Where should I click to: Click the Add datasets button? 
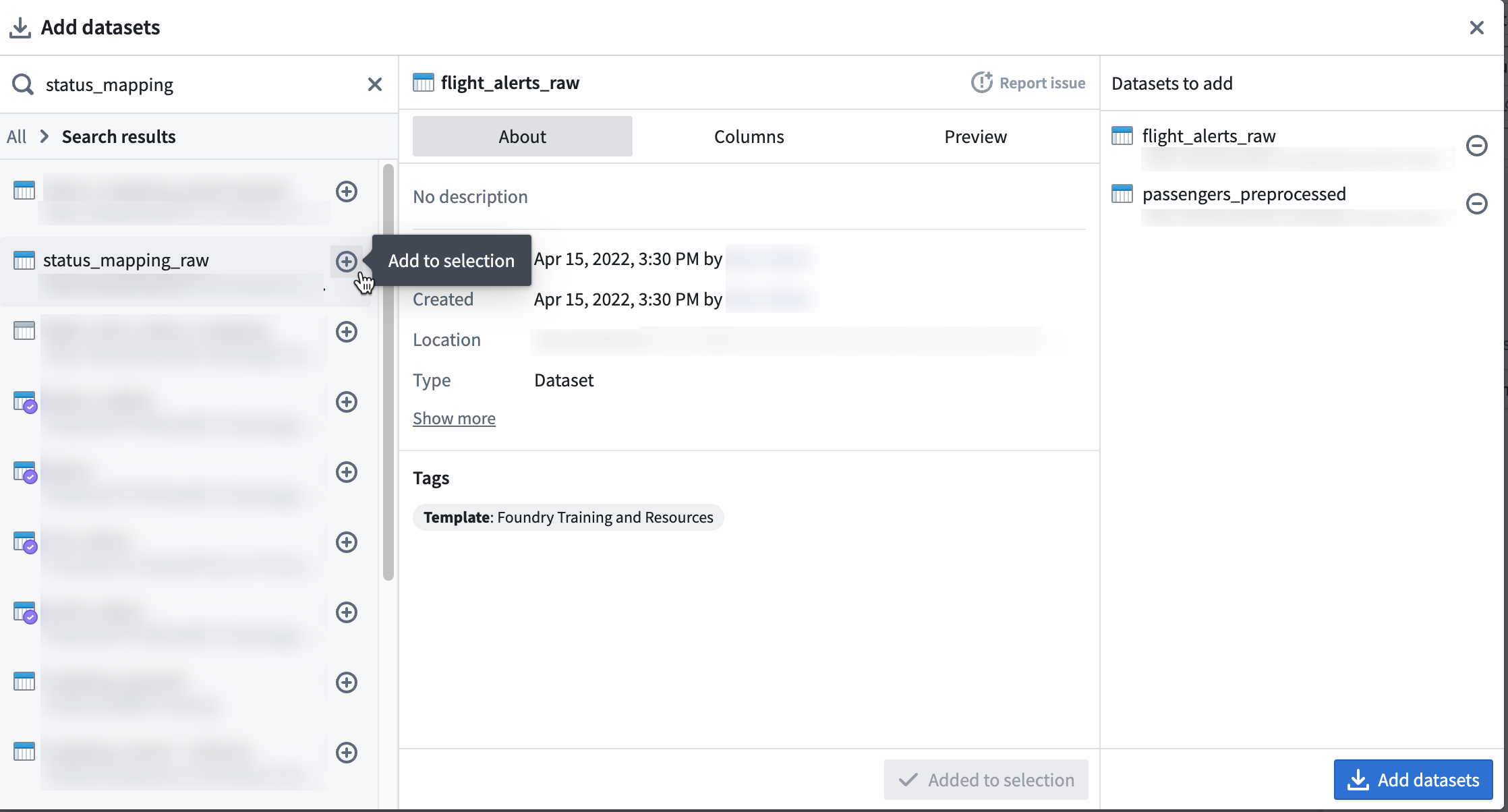coord(1413,780)
